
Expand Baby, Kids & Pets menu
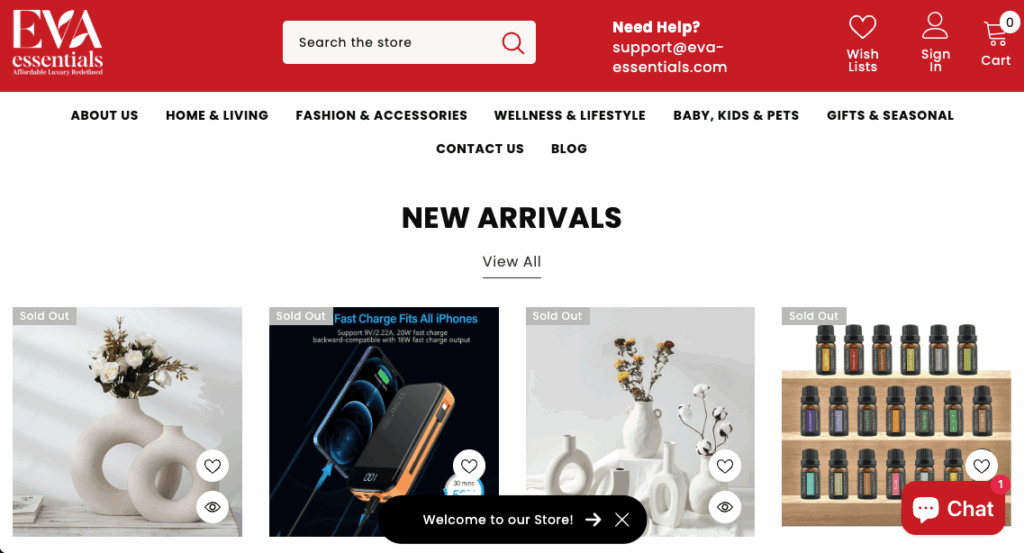[x=736, y=116]
